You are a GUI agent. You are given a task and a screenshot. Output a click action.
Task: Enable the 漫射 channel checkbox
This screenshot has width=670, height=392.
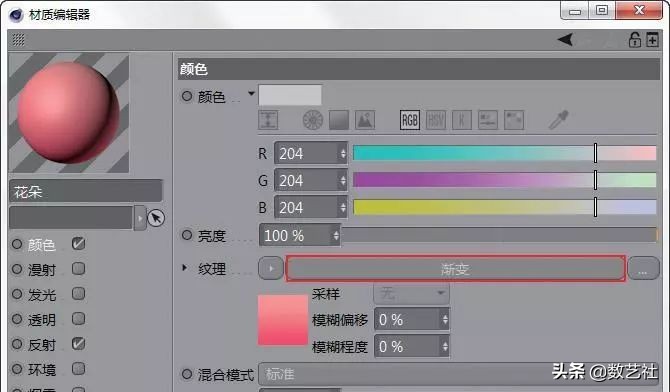pyautogui.click(x=79, y=269)
